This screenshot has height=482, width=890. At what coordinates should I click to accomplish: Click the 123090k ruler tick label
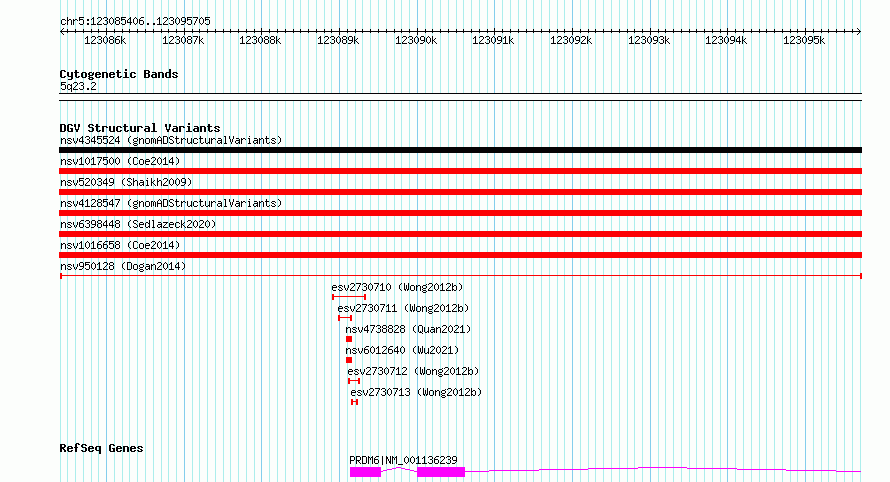[416, 40]
